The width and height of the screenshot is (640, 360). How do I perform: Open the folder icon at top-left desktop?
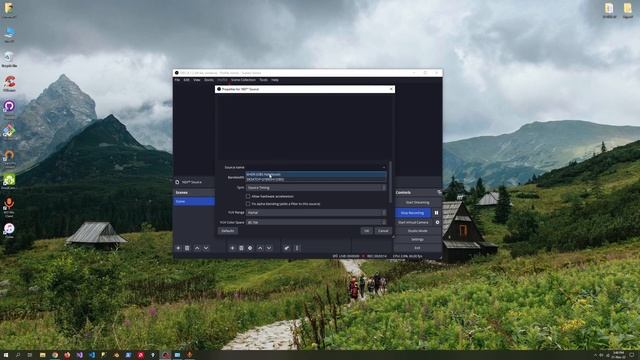[9, 9]
